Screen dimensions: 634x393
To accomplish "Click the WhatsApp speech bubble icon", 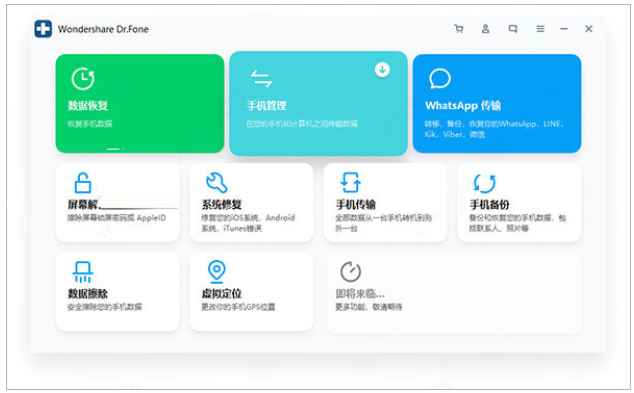I will (440, 78).
